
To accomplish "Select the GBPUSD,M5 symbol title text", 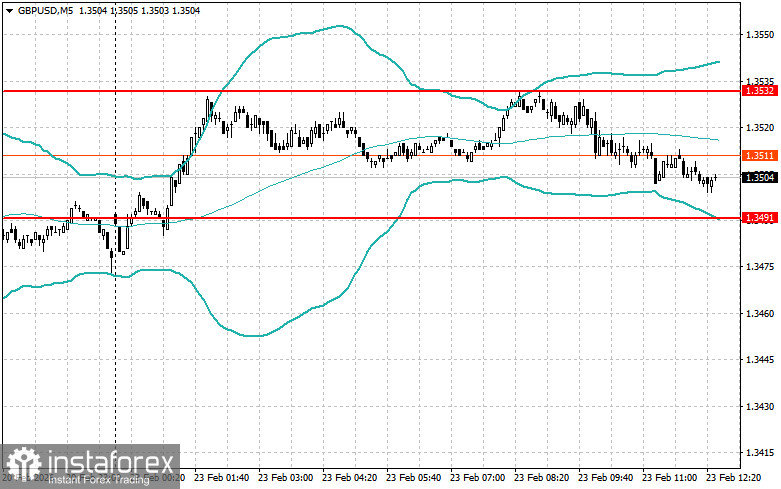I will [x=45, y=10].
